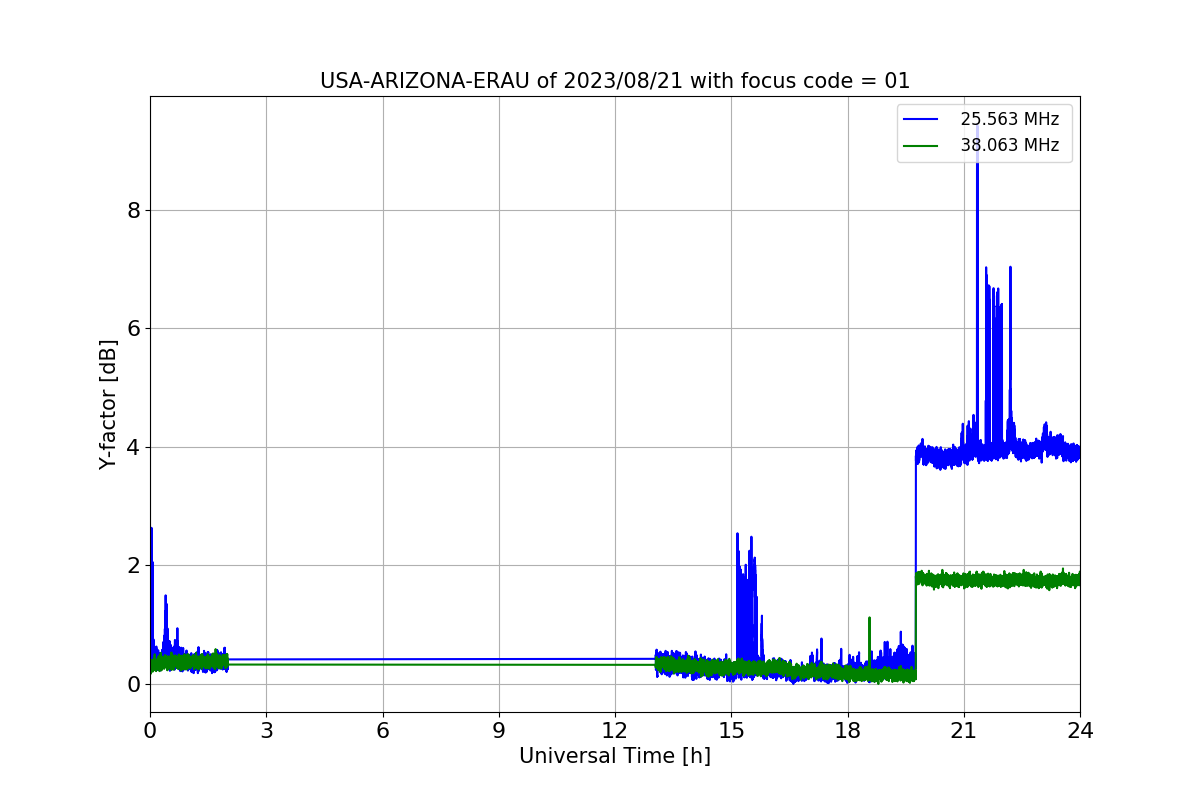The height and width of the screenshot is (800, 1200).
Task: Click the Universal Time [h] axis label
Action: pyautogui.click(x=615, y=756)
